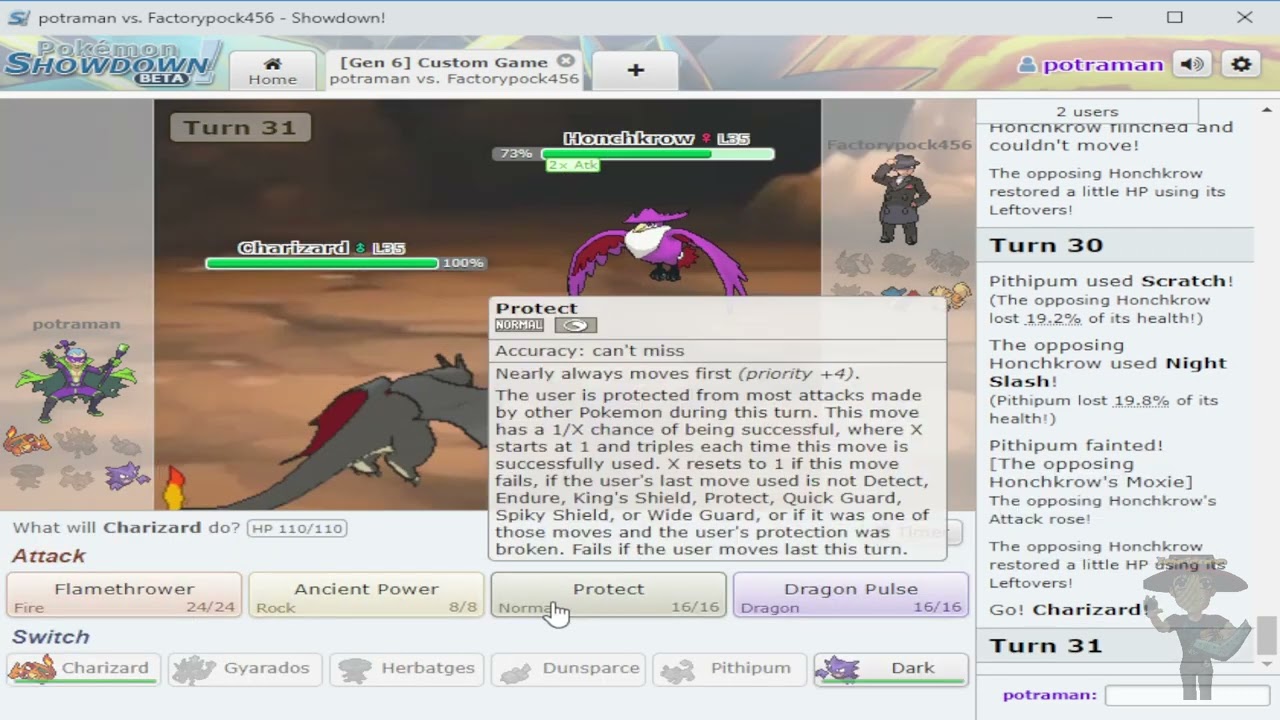
Task: Click Turn 30 heading in log
Action: click(x=1046, y=245)
